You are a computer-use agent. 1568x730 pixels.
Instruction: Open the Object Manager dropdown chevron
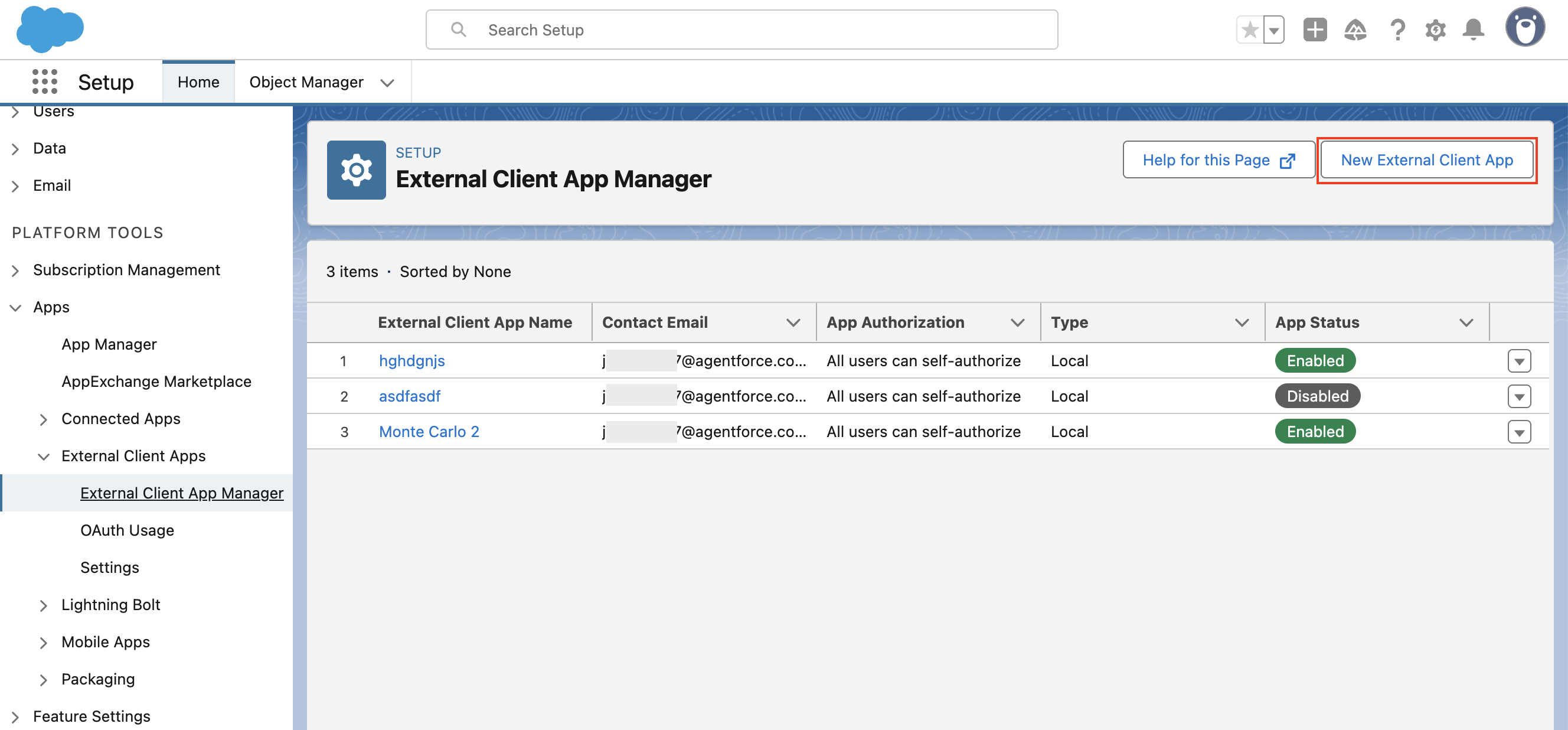coord(387,83)
